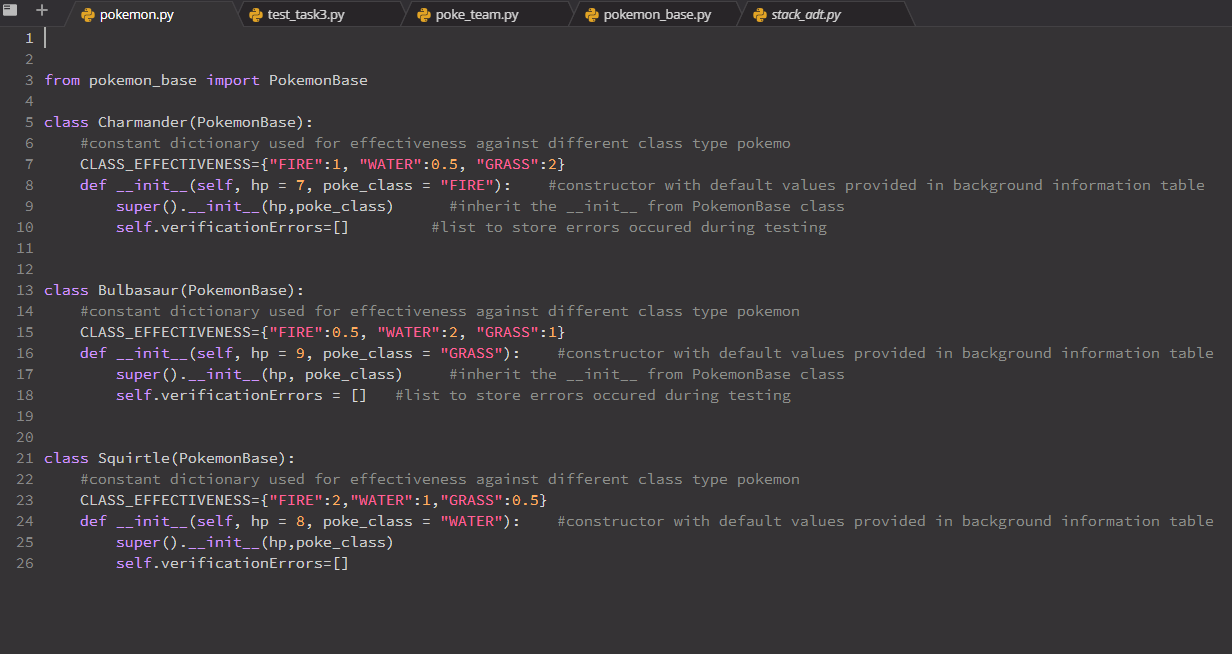
Task: Click the Python icon on the test_task3.py tab
Action: tap(254, 14)
